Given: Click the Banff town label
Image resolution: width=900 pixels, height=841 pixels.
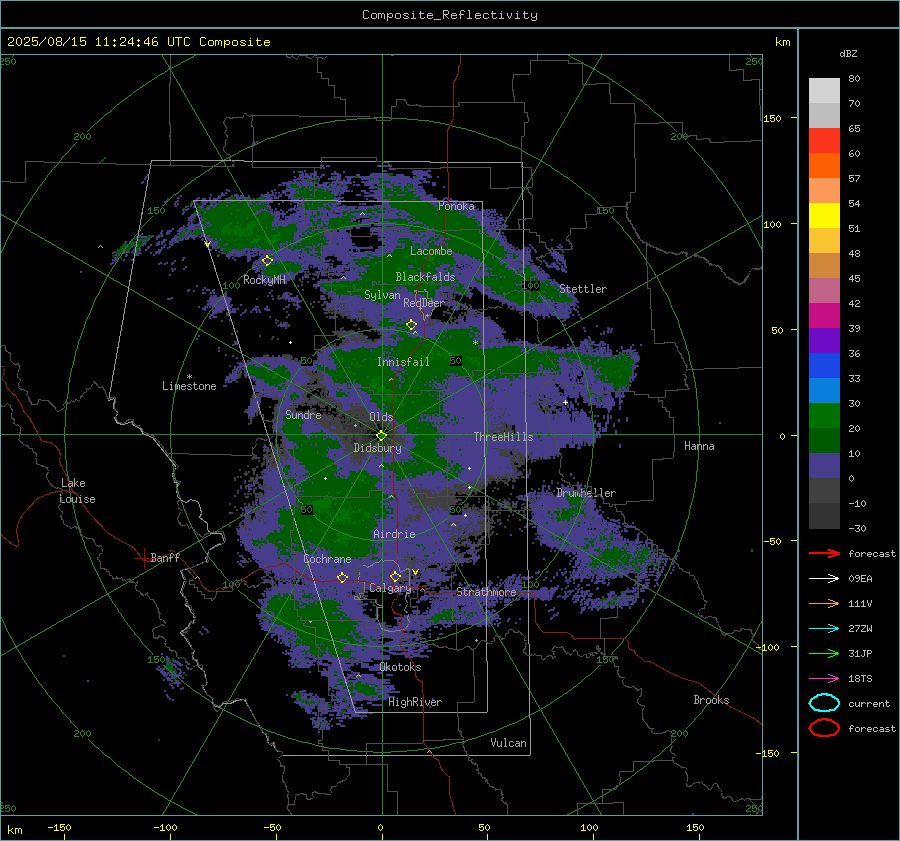Looking at the screenshot, I should [165, 557].
